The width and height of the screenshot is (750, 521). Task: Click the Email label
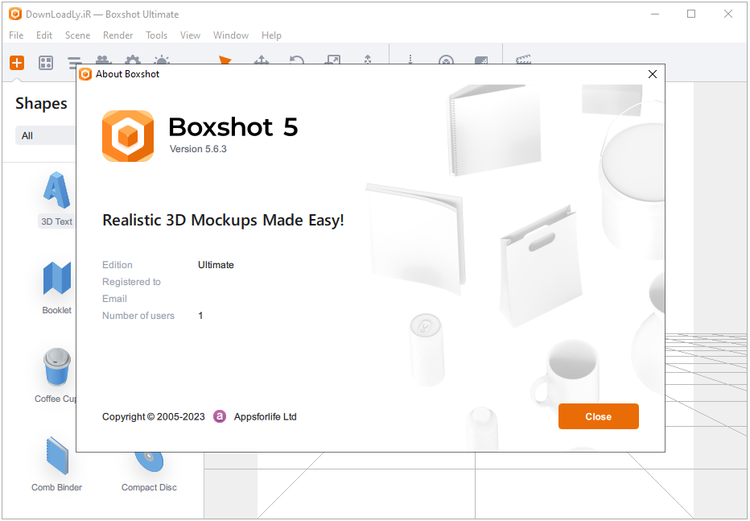click(x=114, y=299)
